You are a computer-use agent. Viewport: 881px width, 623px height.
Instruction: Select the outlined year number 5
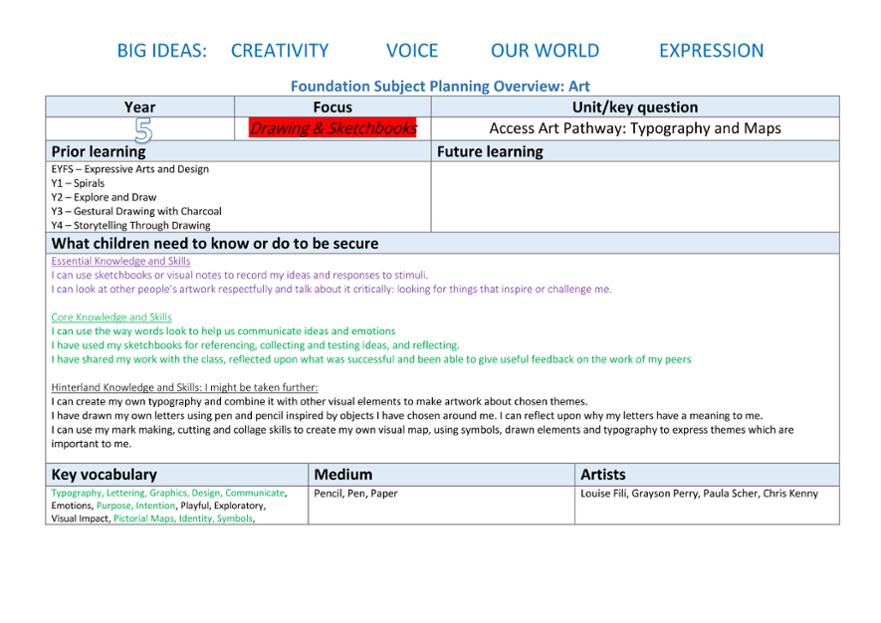click(x=143, y=130)
